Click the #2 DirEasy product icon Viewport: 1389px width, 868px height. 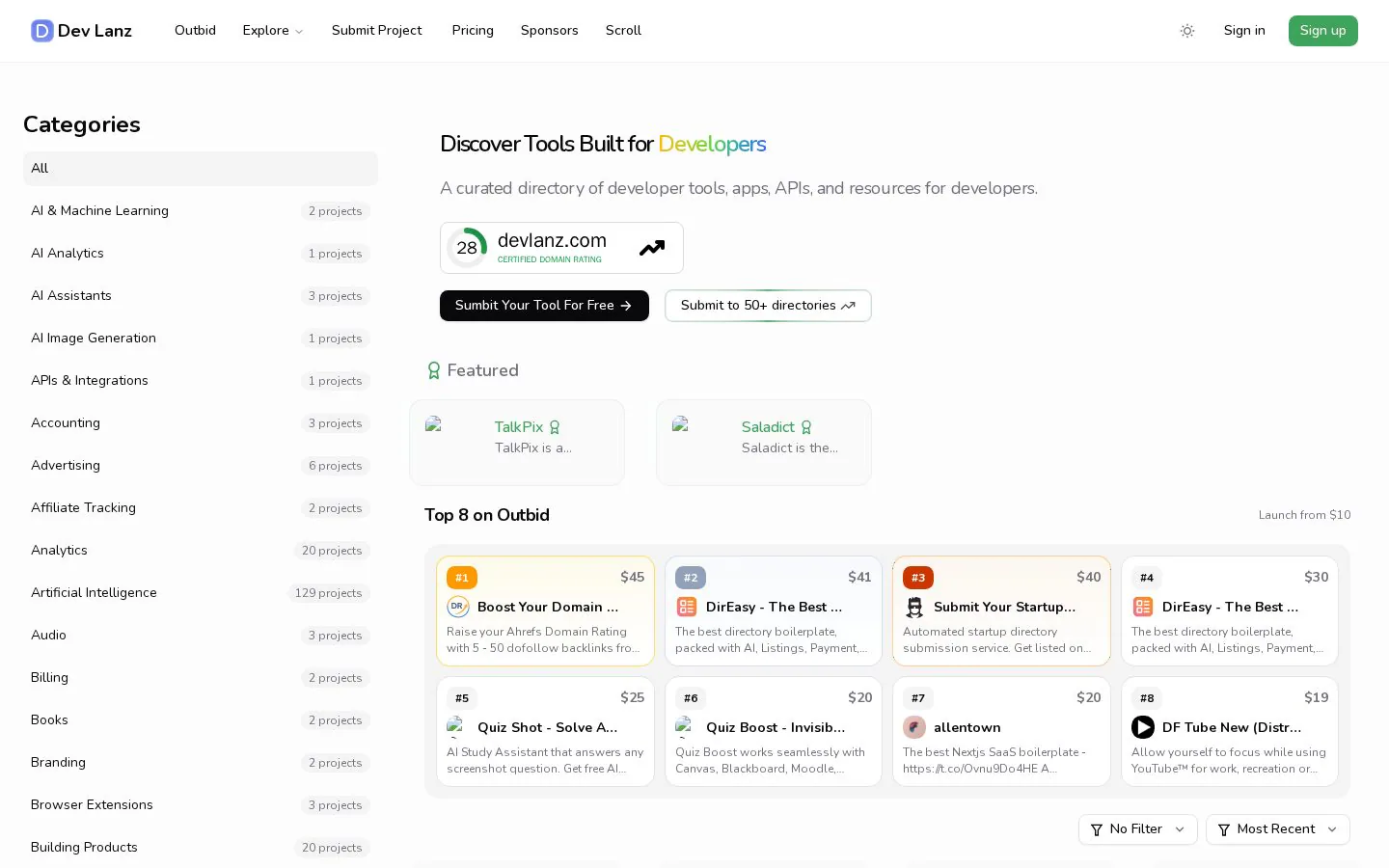[687, 607]
